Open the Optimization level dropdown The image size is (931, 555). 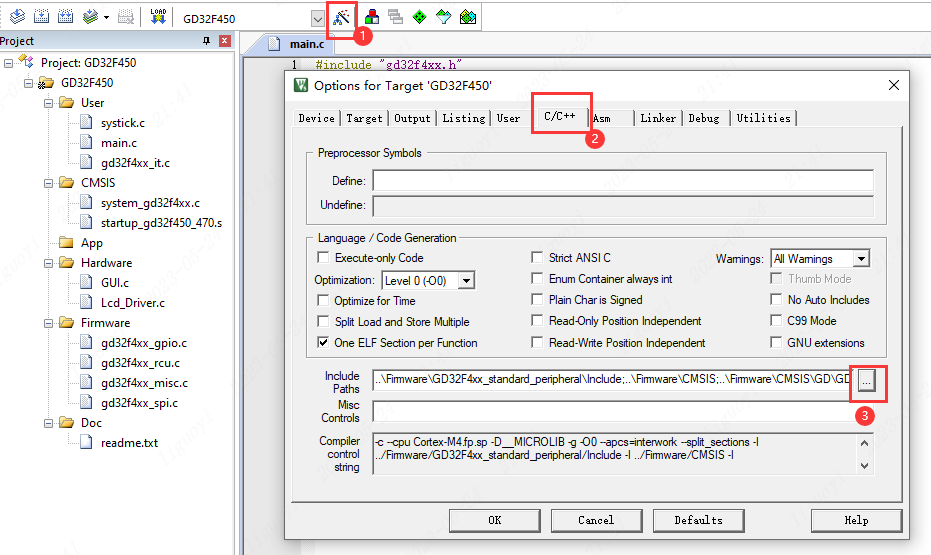pos(467,281)
